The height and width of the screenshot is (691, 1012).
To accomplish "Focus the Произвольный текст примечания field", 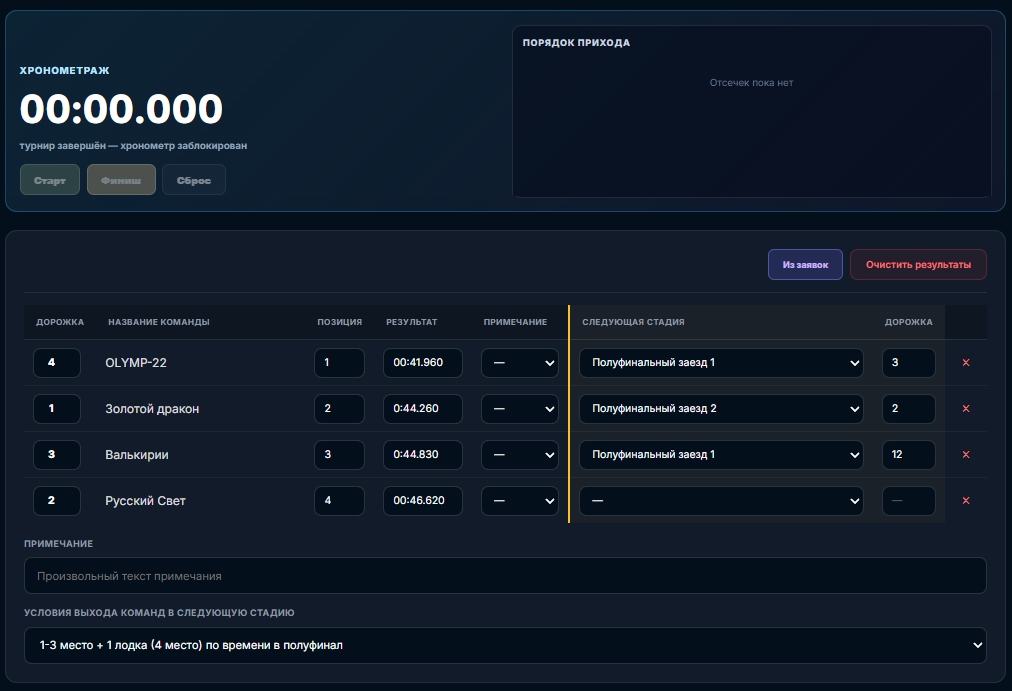I will pos(505,576).
